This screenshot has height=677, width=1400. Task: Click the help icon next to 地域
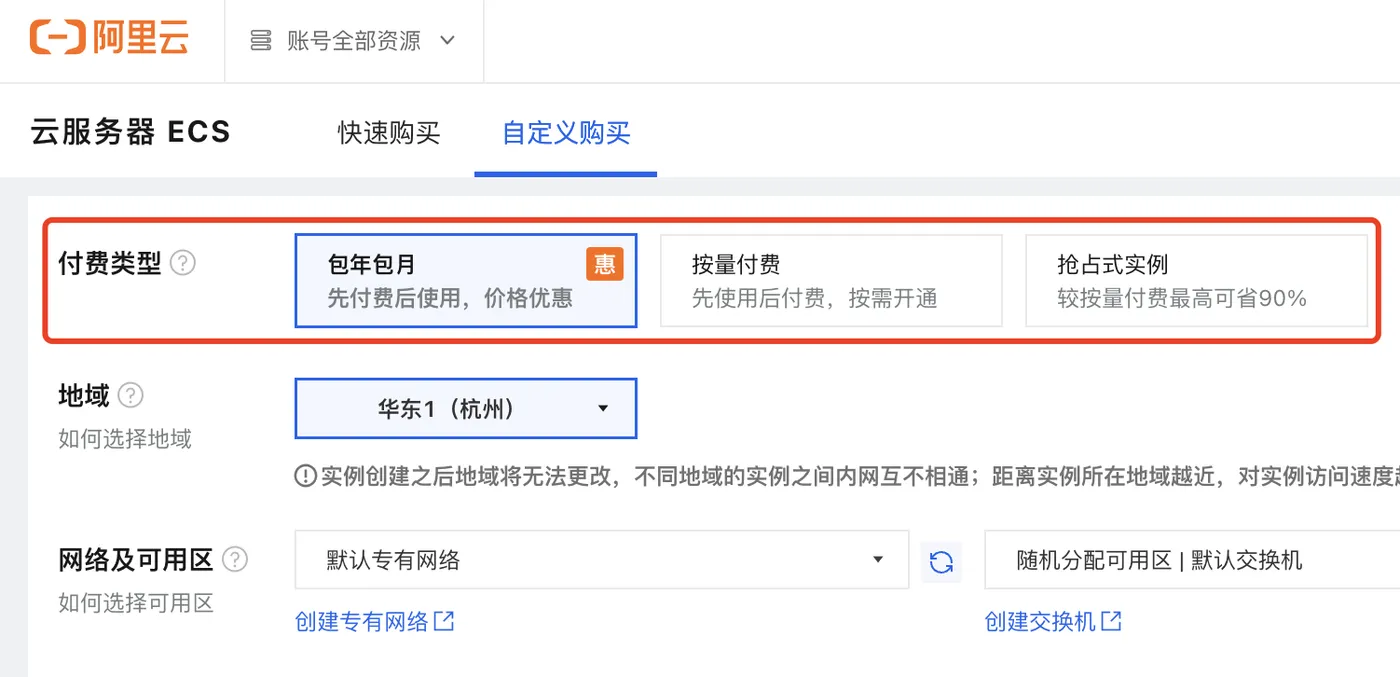click(131, 395)
